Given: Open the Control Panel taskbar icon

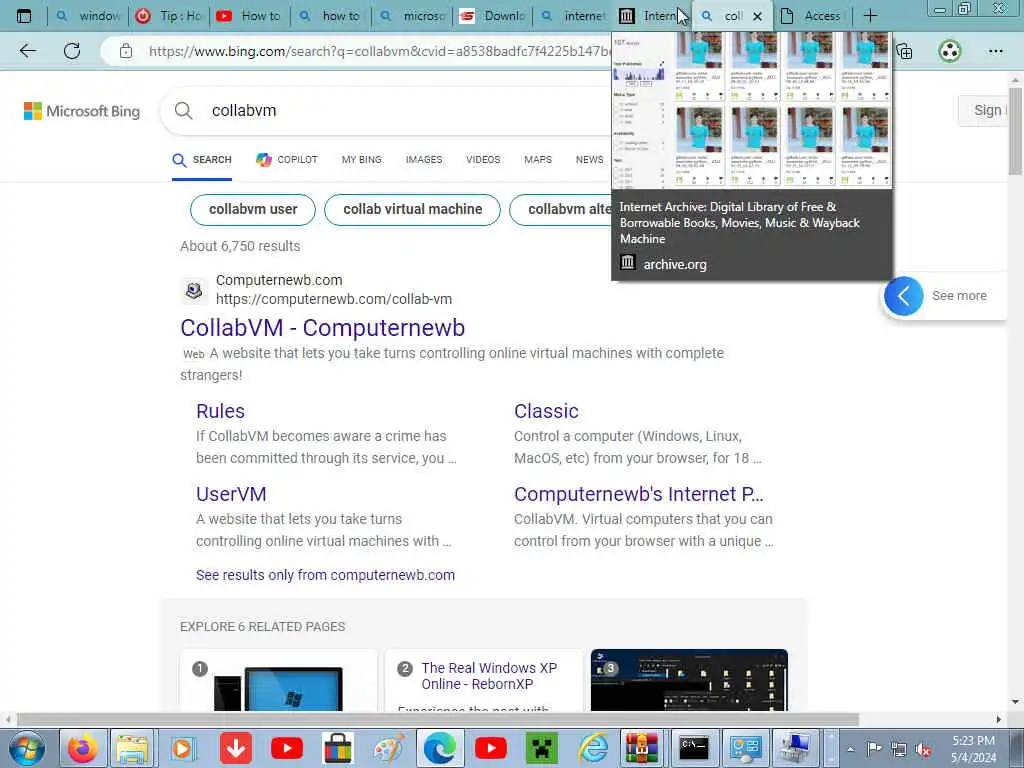Looking at the screenshot, I should tap(745, 748).
